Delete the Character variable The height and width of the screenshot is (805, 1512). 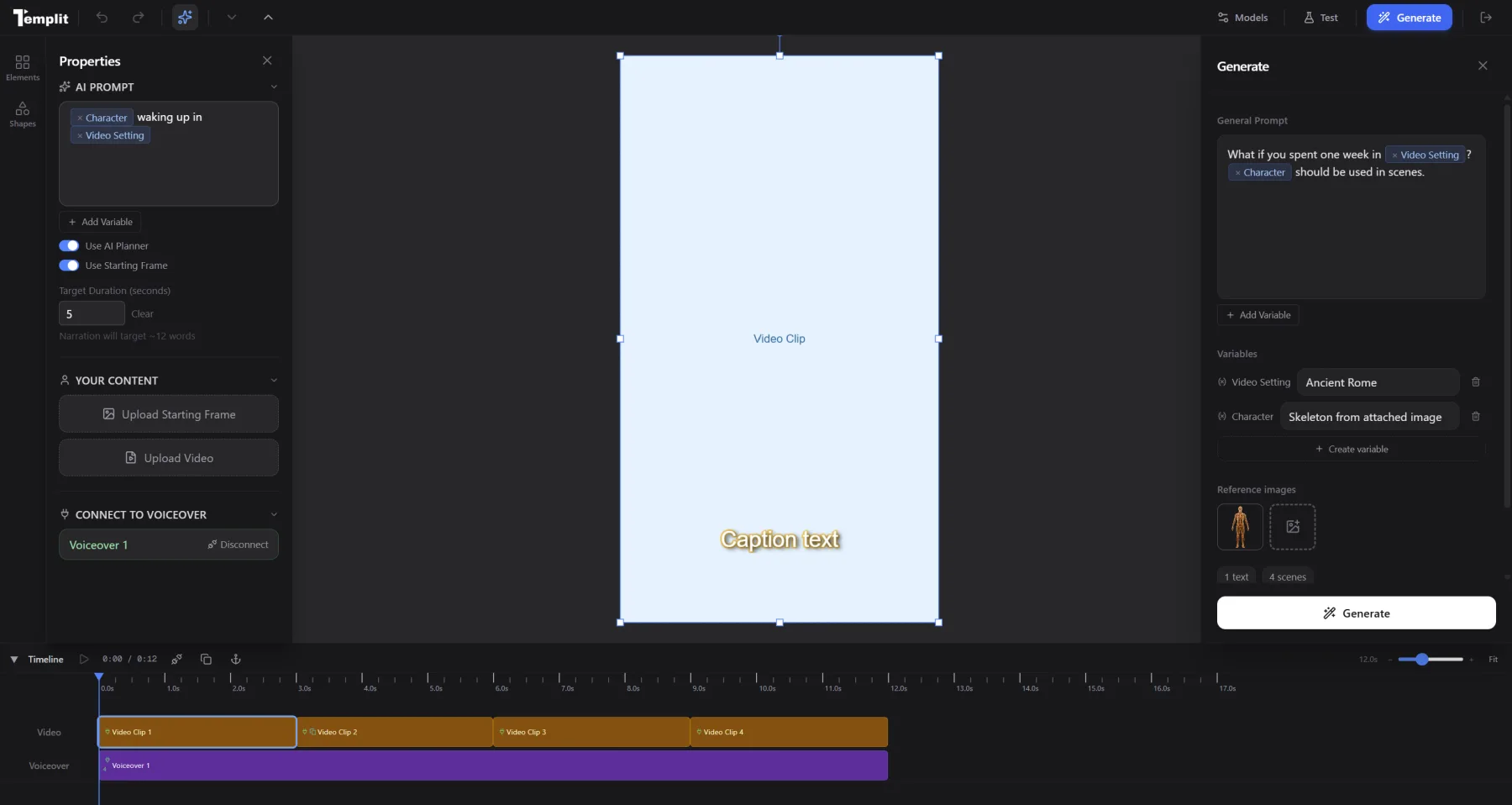pyautogui.click(x=1476, y=417)
